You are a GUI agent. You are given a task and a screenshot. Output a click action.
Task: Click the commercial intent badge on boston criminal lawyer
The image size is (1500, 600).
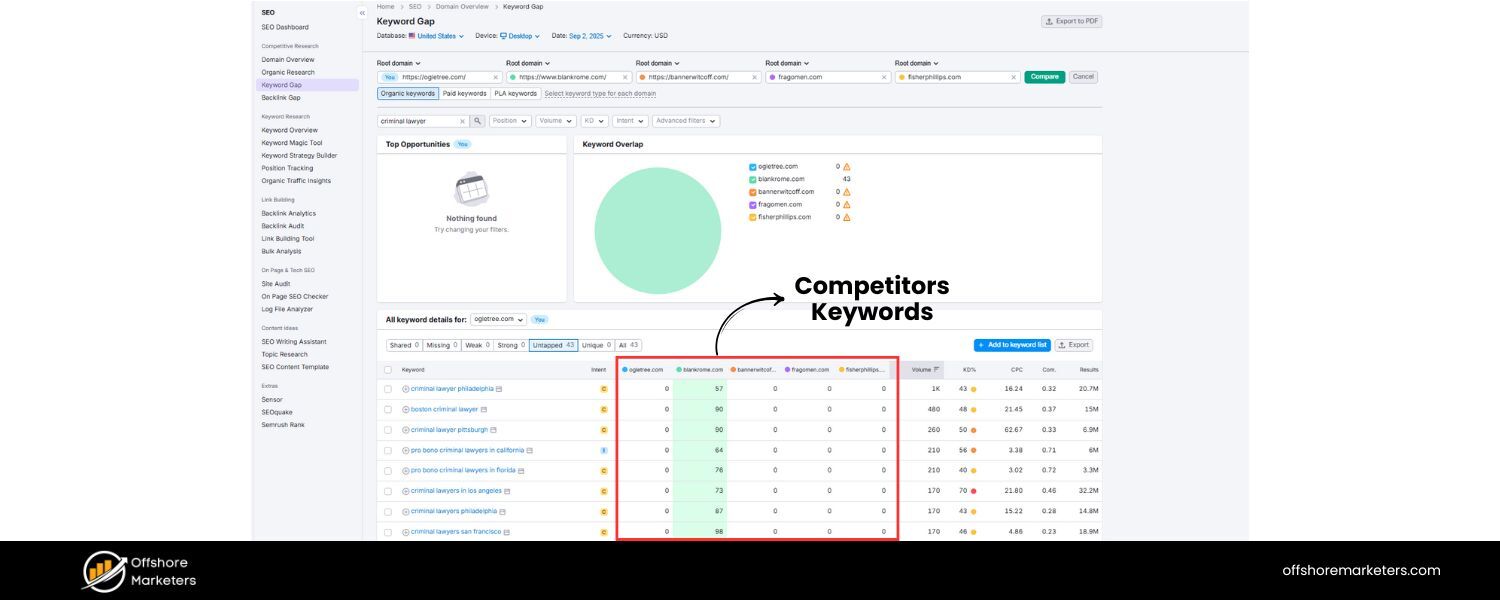point(603,409)
